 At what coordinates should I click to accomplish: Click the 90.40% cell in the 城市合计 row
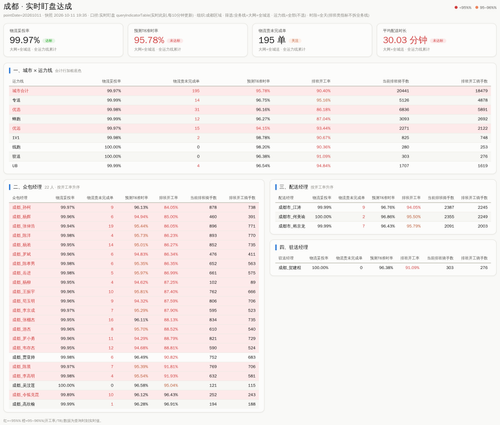coord(323,91)
